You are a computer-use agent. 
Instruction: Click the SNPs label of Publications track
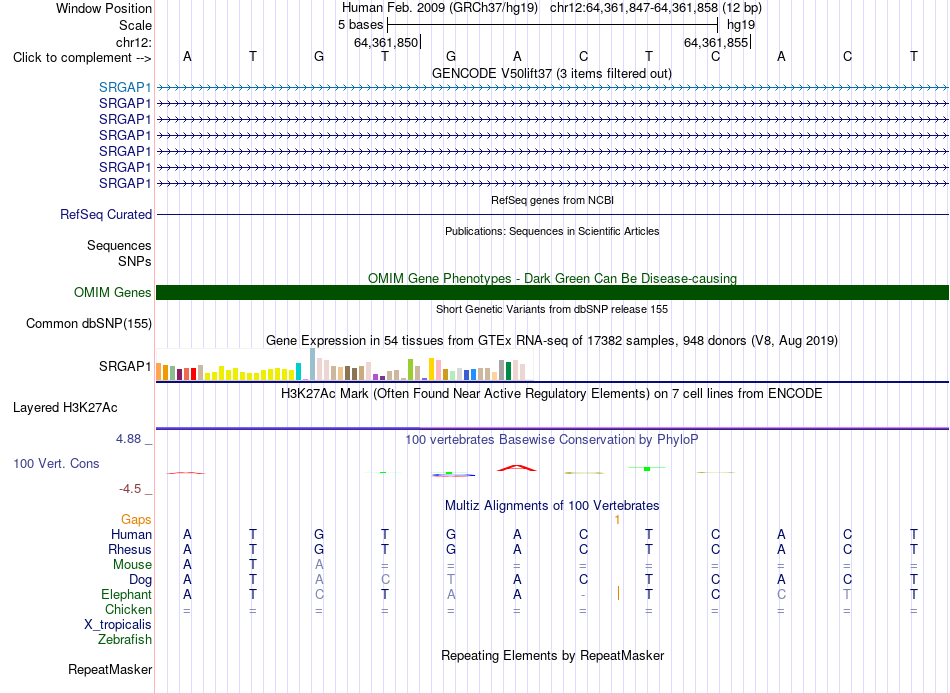point(135,261)
